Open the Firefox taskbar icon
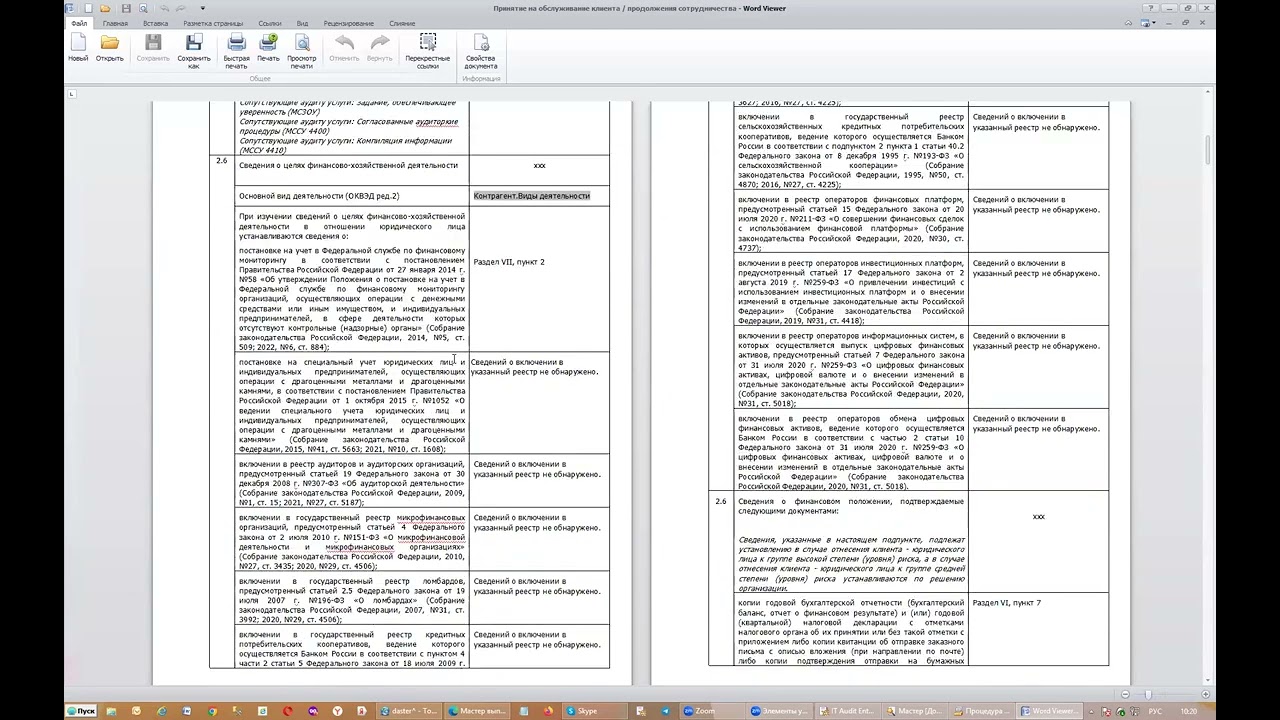Viewport: 1280px width, 720px height. (548, 711)
